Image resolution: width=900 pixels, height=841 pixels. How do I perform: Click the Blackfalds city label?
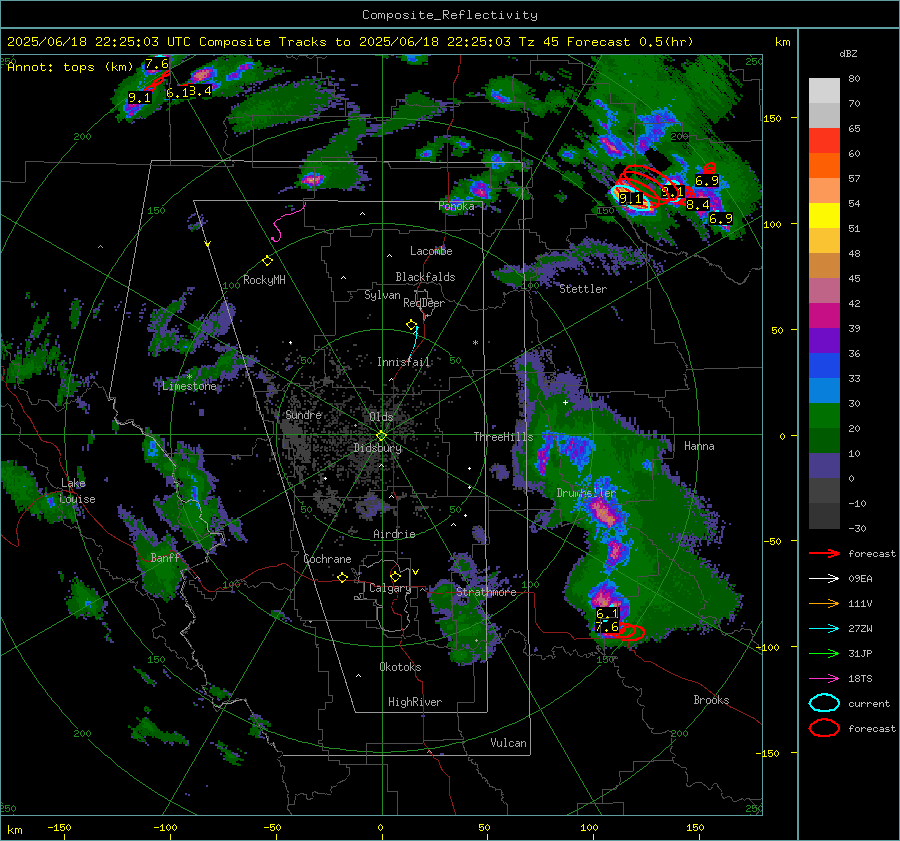point(425,277)
